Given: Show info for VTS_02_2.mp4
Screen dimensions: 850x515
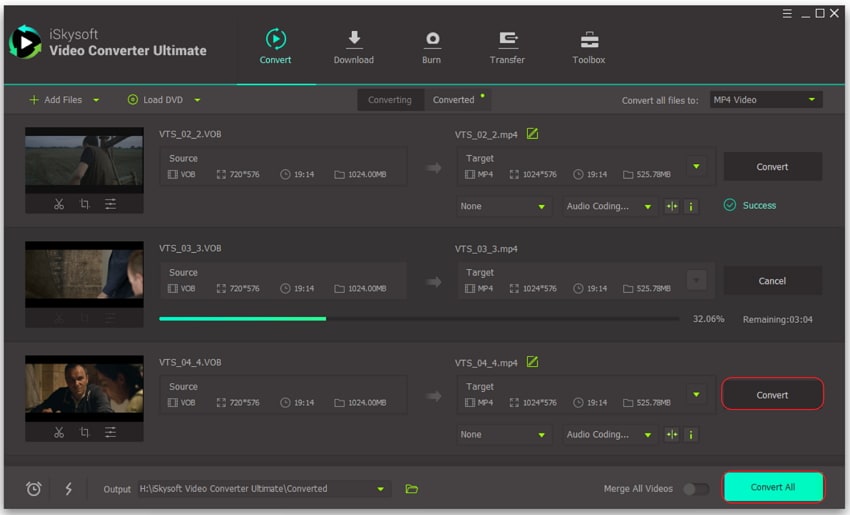Looking at the screenshot, I should coord(691,206).
